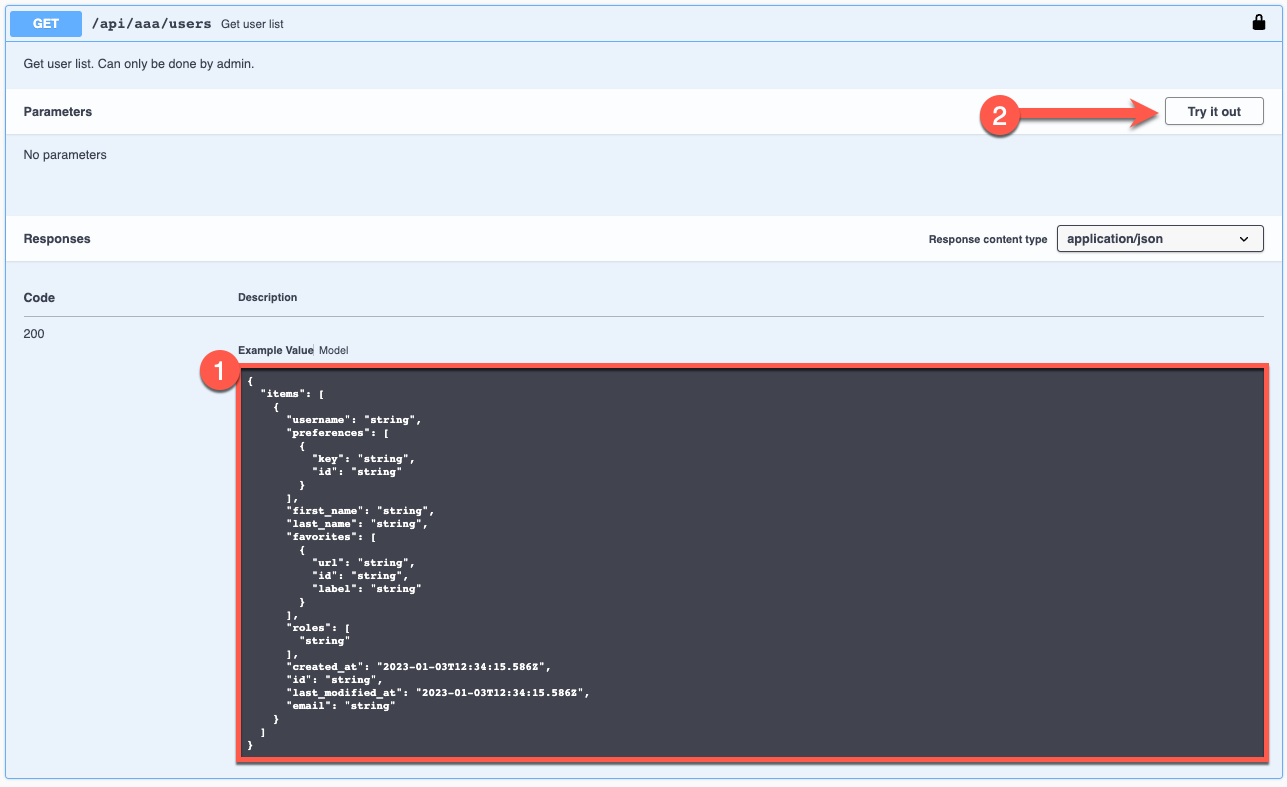Click the "username" line in the JSON
Image resolution: width=1287 pixels, height=787 pixels.
click(x=354, y=420)
